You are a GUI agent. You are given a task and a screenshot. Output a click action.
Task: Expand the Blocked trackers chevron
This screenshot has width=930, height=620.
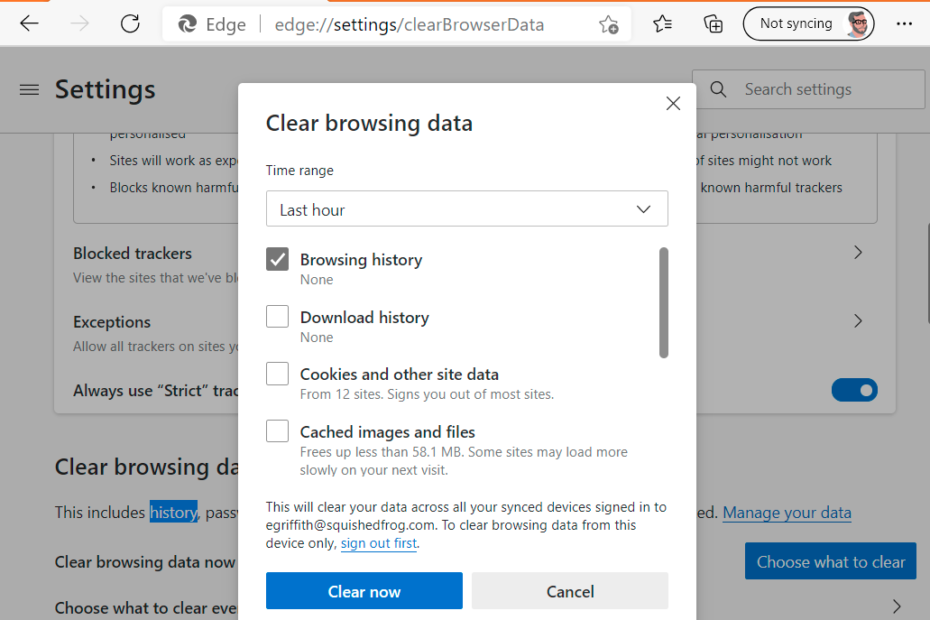point(857,253)
